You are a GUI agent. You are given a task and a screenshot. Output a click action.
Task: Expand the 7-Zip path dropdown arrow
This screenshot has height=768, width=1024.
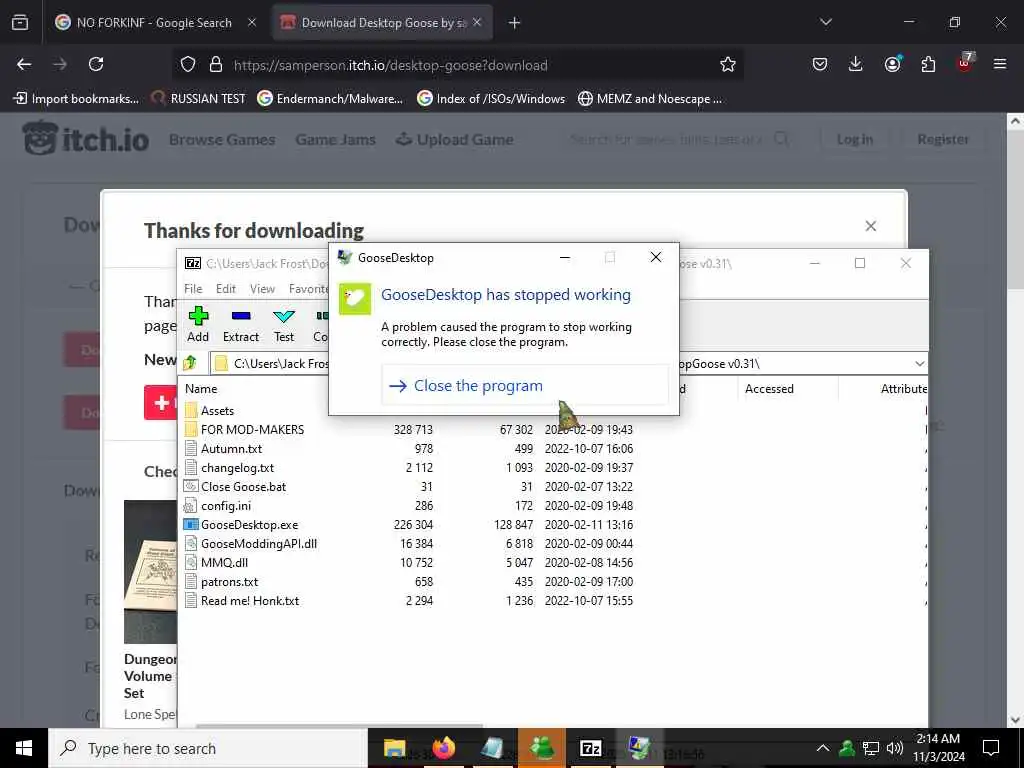920,363
